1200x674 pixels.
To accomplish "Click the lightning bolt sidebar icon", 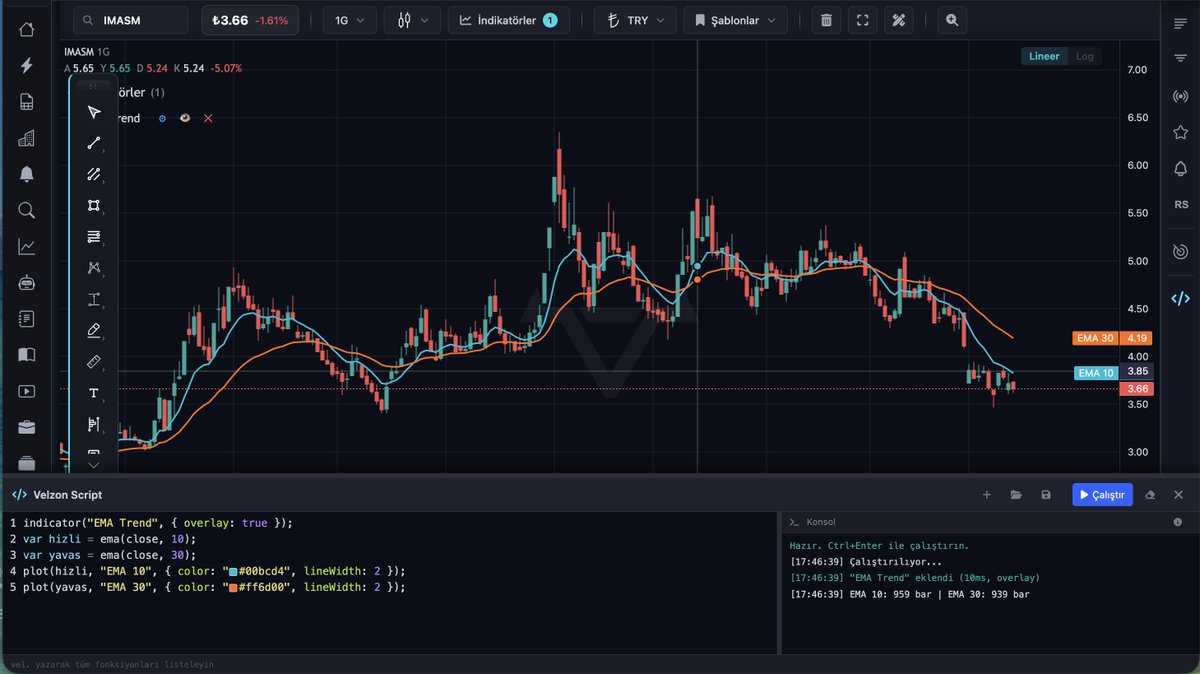I will (x=26, y=66).
